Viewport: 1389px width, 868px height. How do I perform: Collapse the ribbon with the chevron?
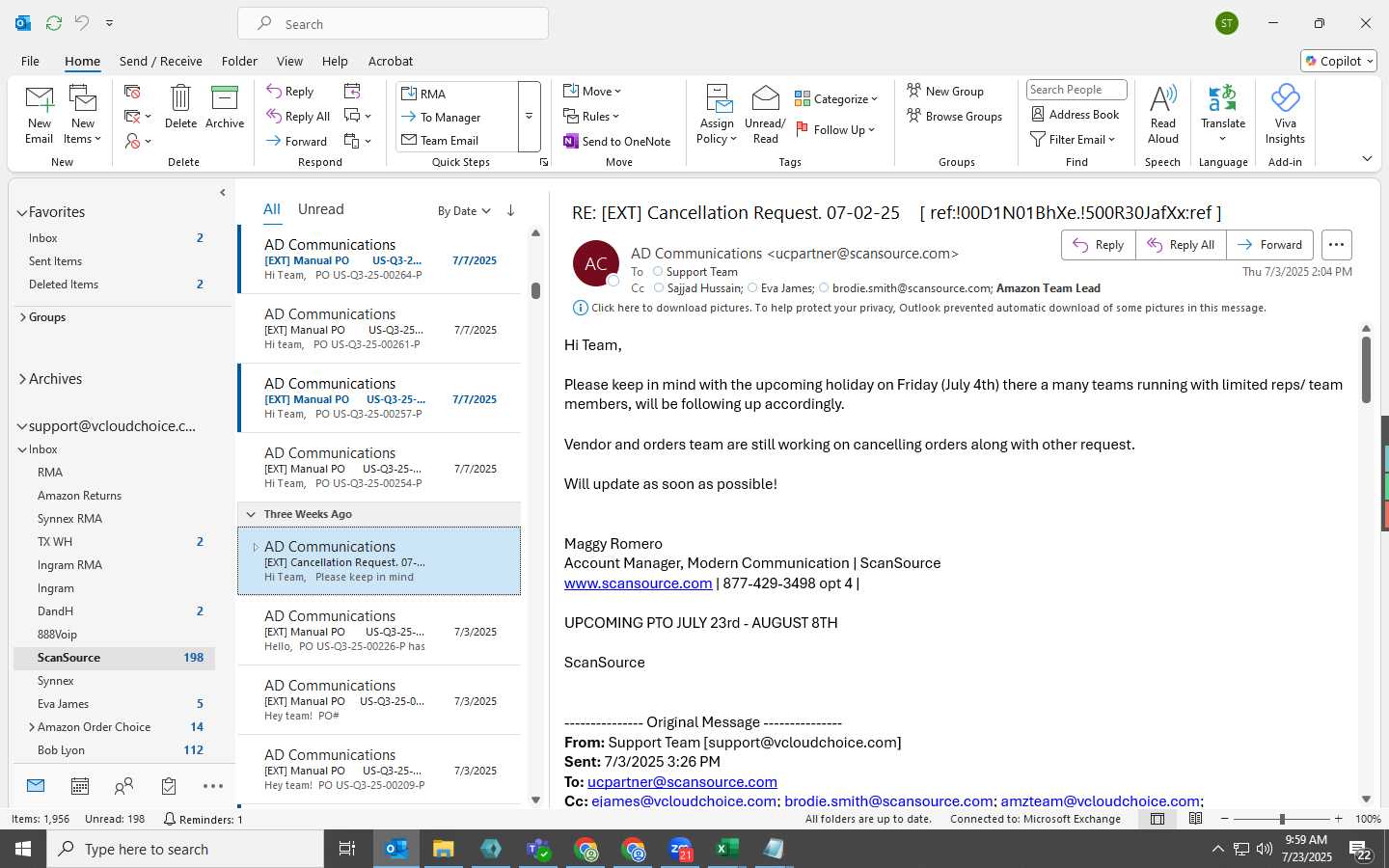click(1367, 158)
